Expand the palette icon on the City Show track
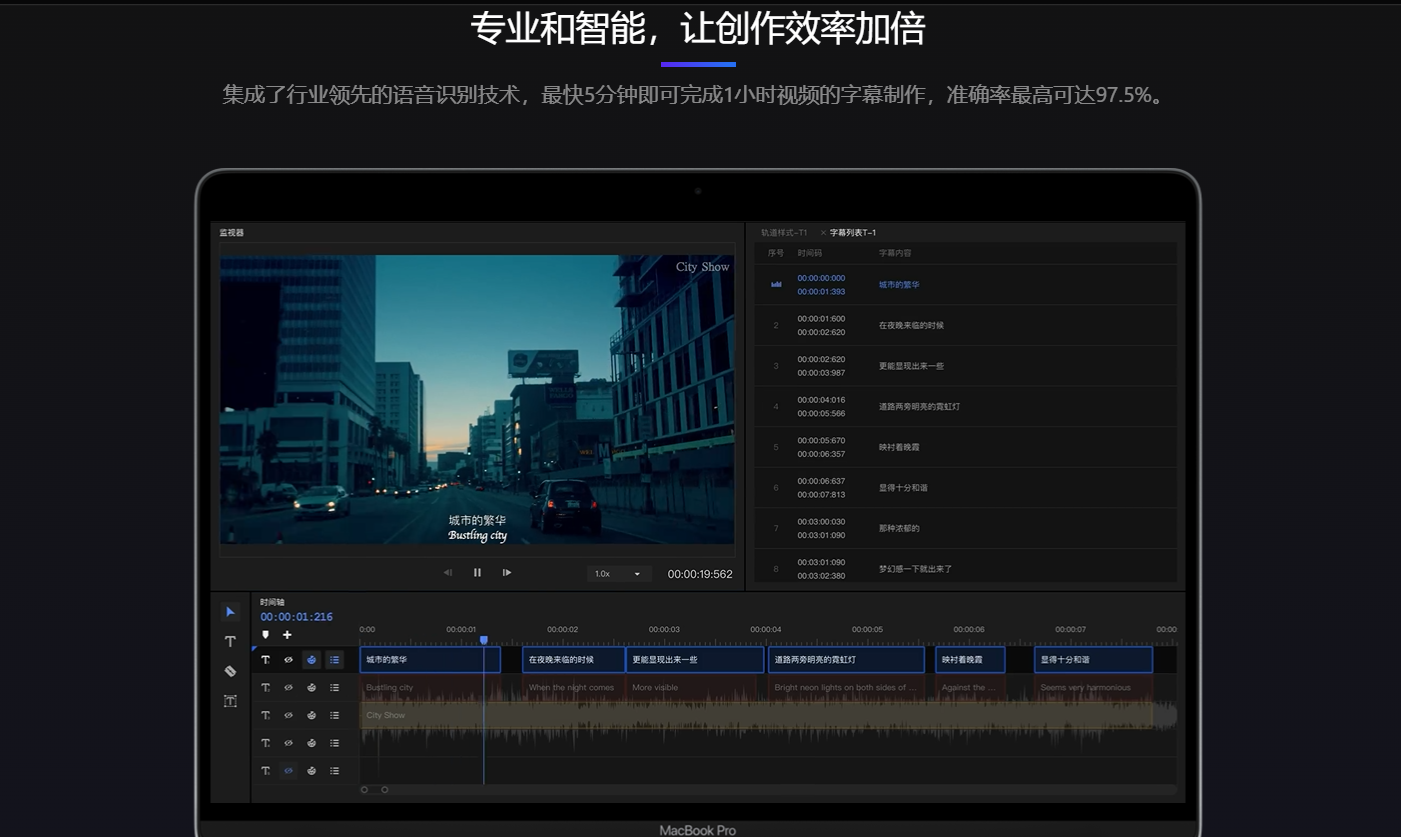This screenshot has height=837, width=1401. pyautogui.click(x=311, y=715)
